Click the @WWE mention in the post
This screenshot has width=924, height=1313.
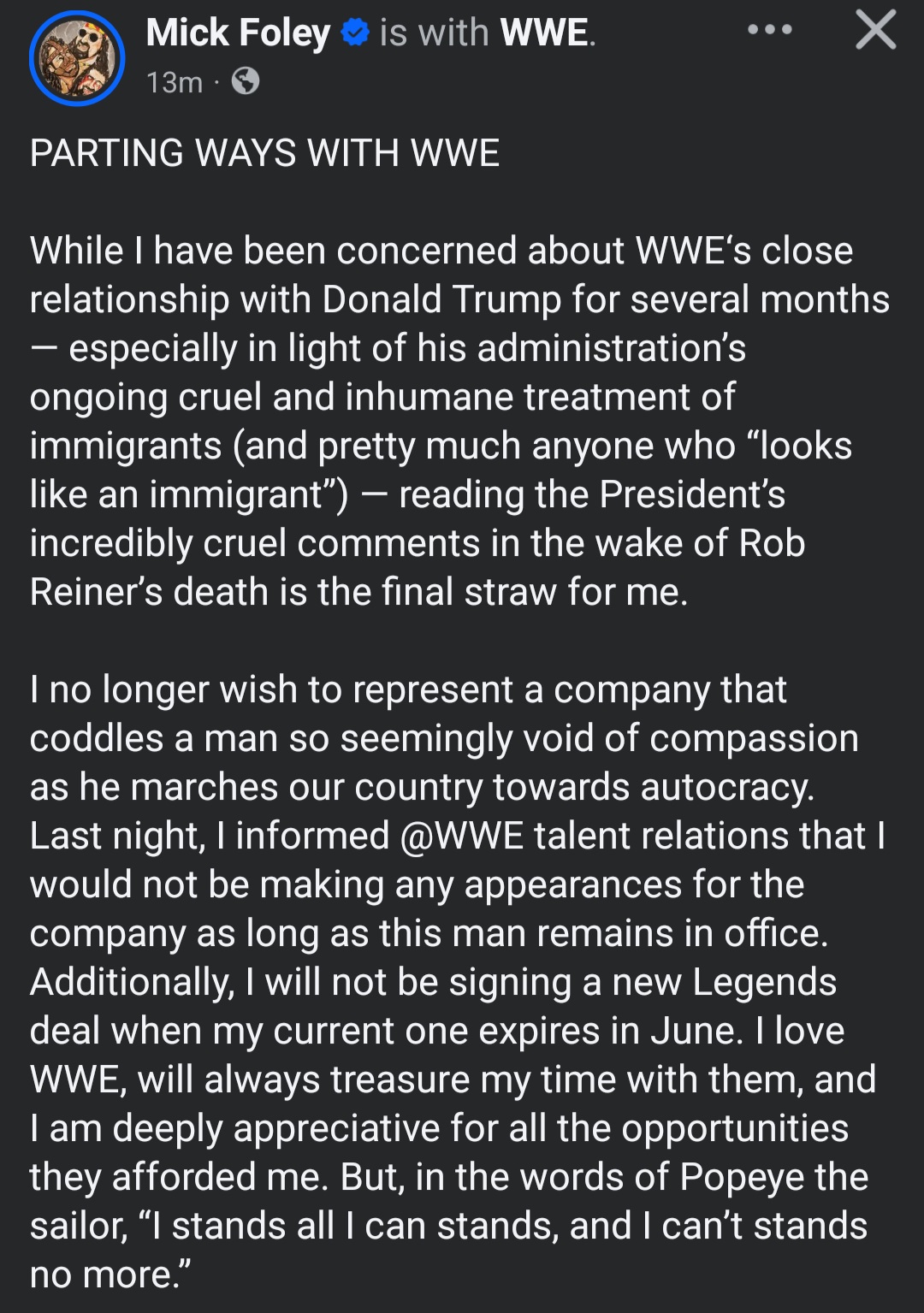click(461, 836)
